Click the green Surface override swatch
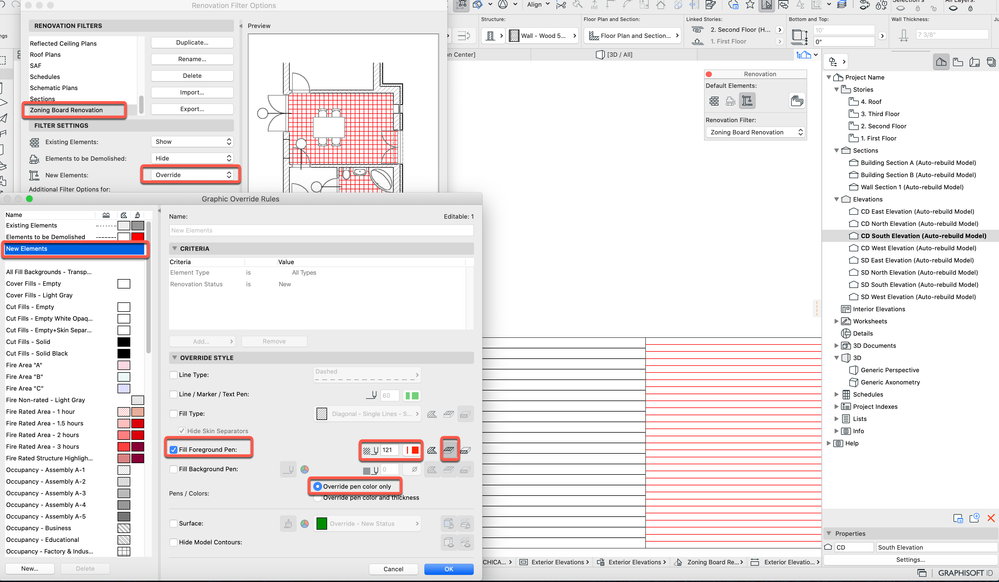Screen dimensions: 999x582 coord(322,523)
